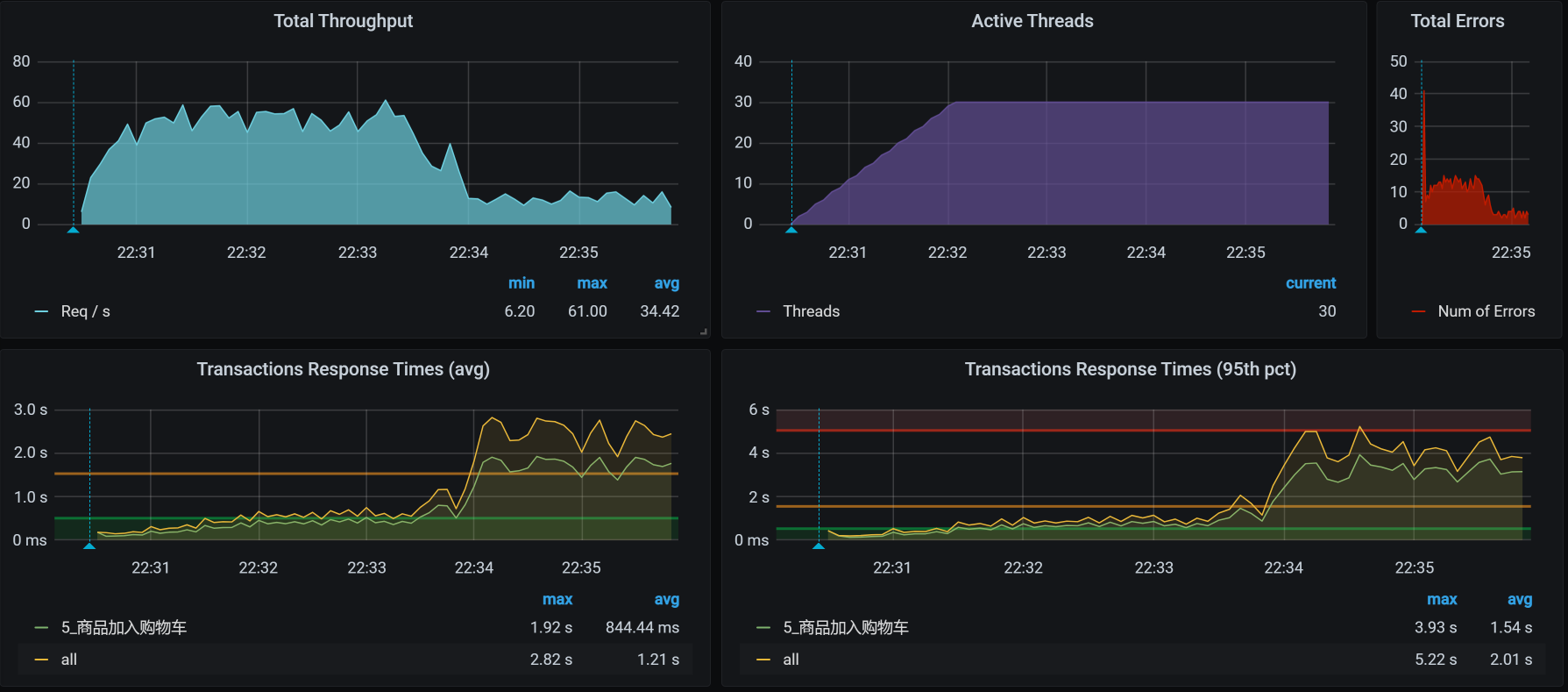Sort 95th pct legend by avg column
1568x692 pixels.
click(x=1519, y=600)
